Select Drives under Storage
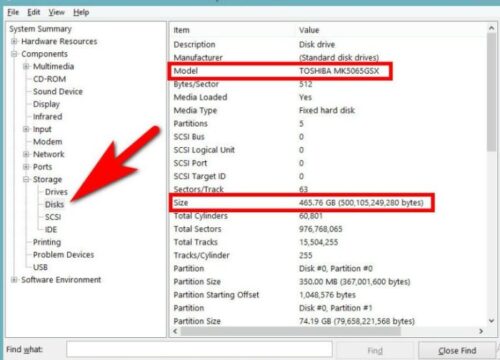500x360 pixels. tap(56, 192)
